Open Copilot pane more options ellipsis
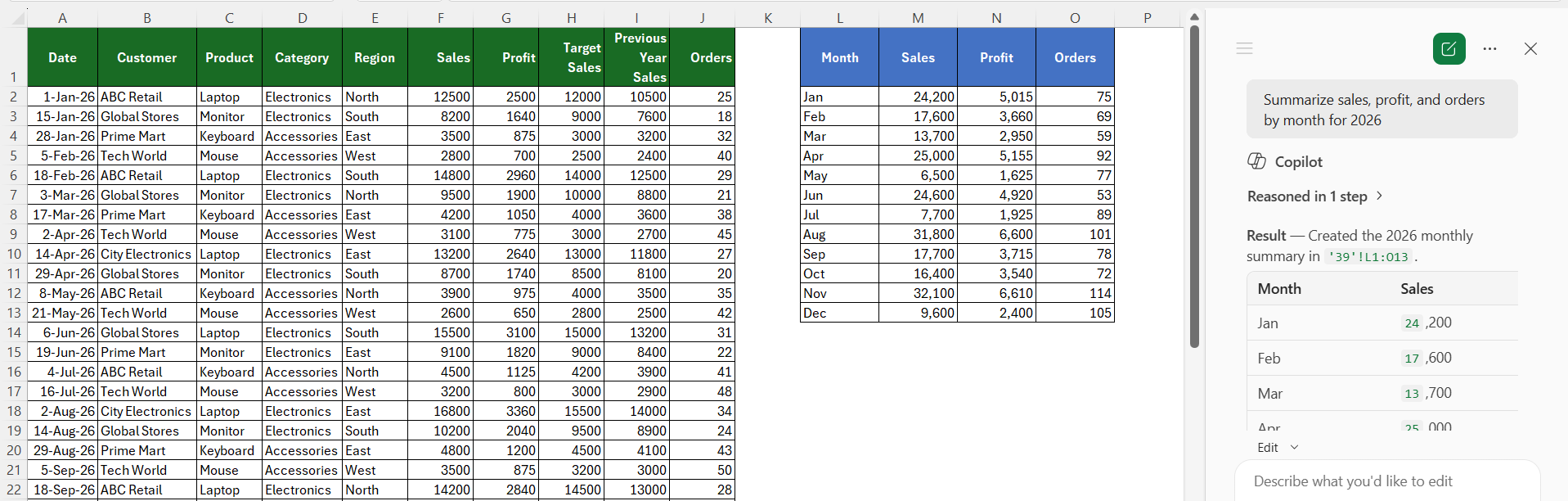 point(1489,49)
